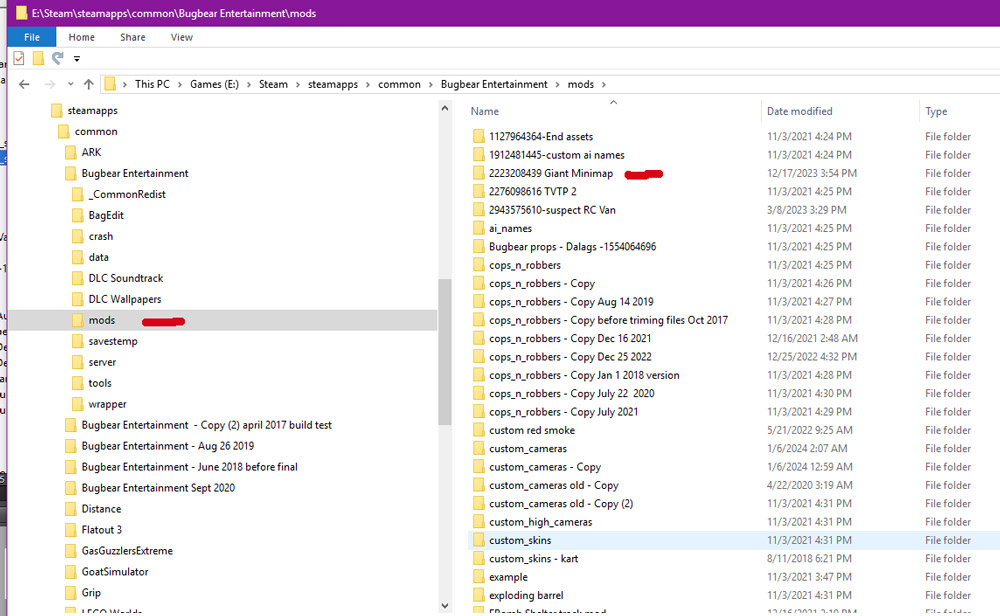Expand the chevron after Bugbear Entertainment breadcrumb
The width and height of the screenshot is (1000, 616).
pos(557,84)
